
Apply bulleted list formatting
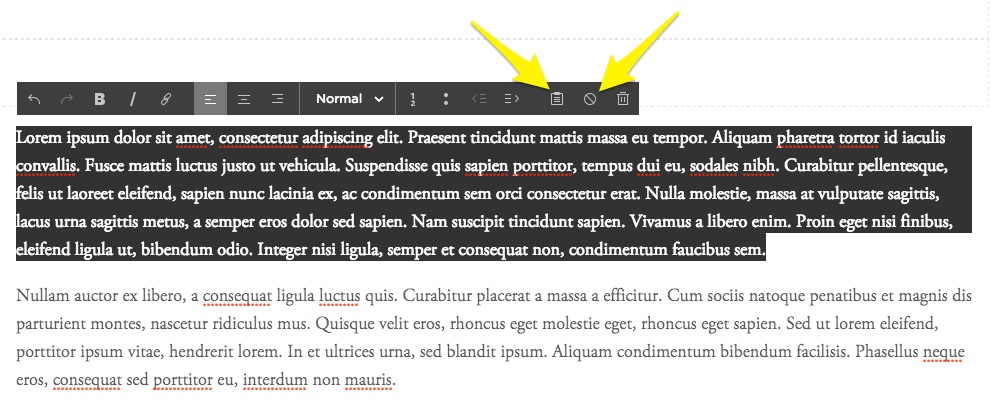coord(445,99)
